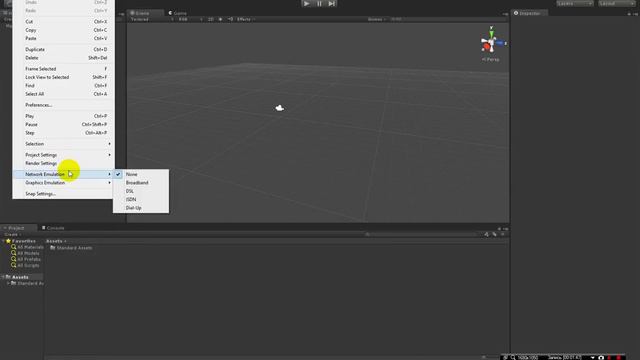Open the Textured draw mode dropdown
Viewport: 640px width, 360px height.
pos(151,19)
